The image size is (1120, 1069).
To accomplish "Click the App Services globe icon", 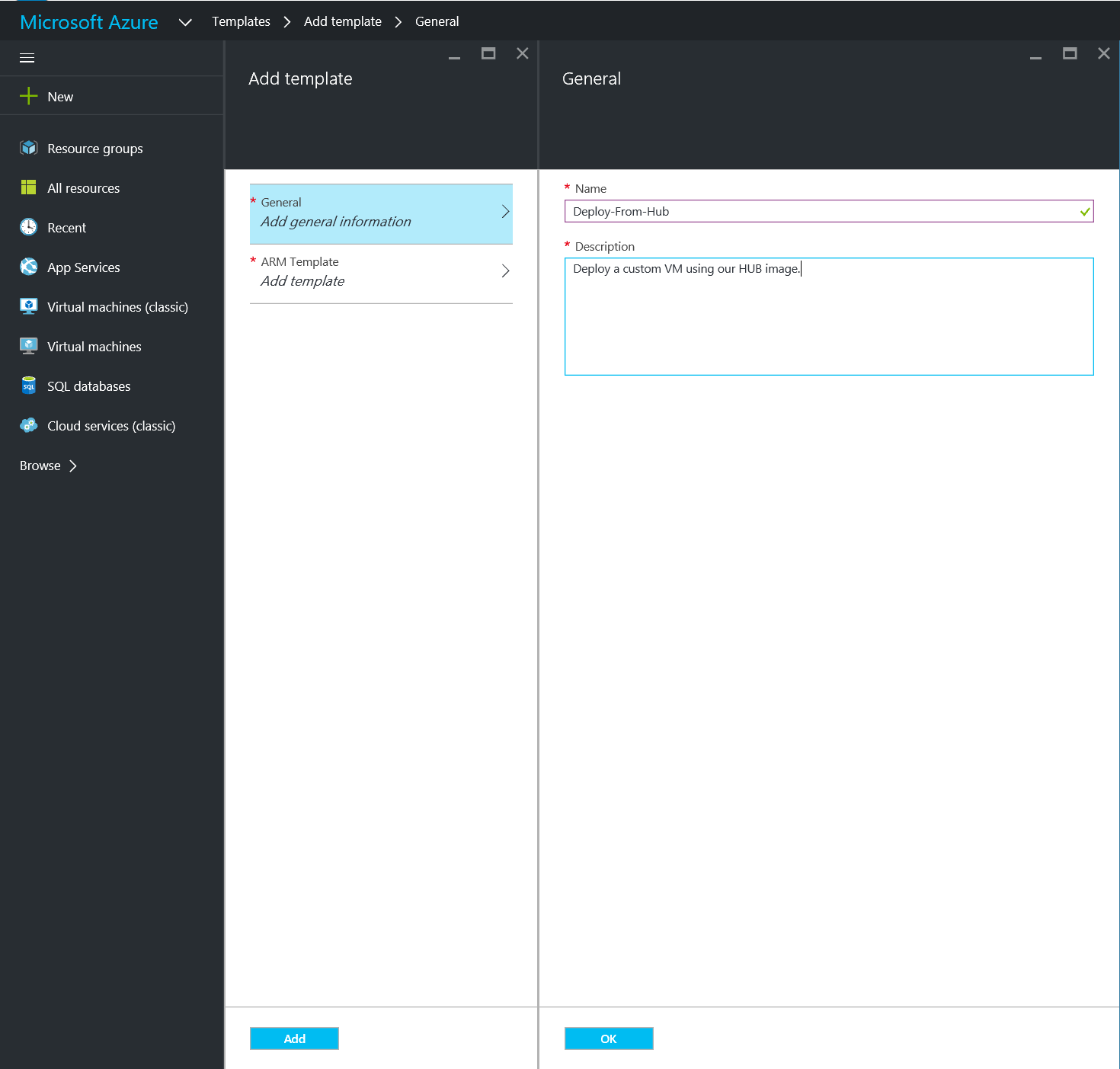I will point(29,267).
